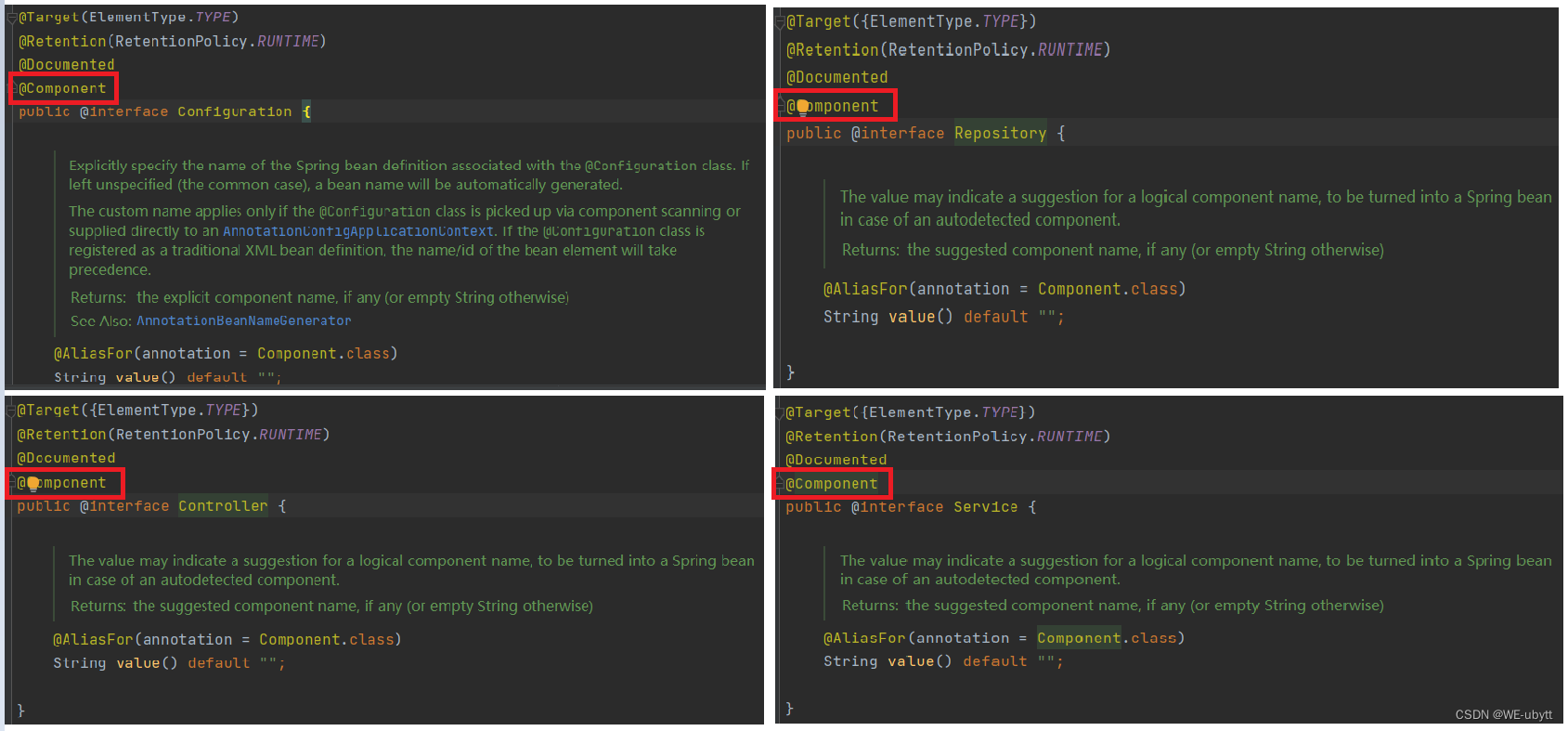Screen dimensions: 1568x731
Task: Click the Controller interface name
Action: (x=223, y=506)
